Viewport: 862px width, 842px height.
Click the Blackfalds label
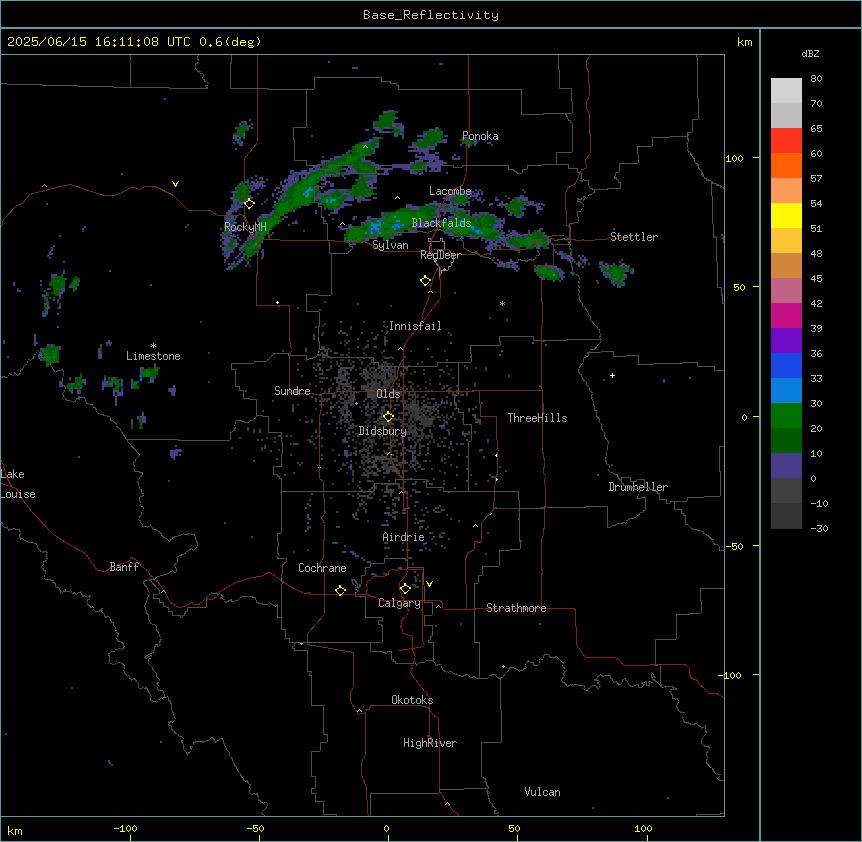[441, 223]
